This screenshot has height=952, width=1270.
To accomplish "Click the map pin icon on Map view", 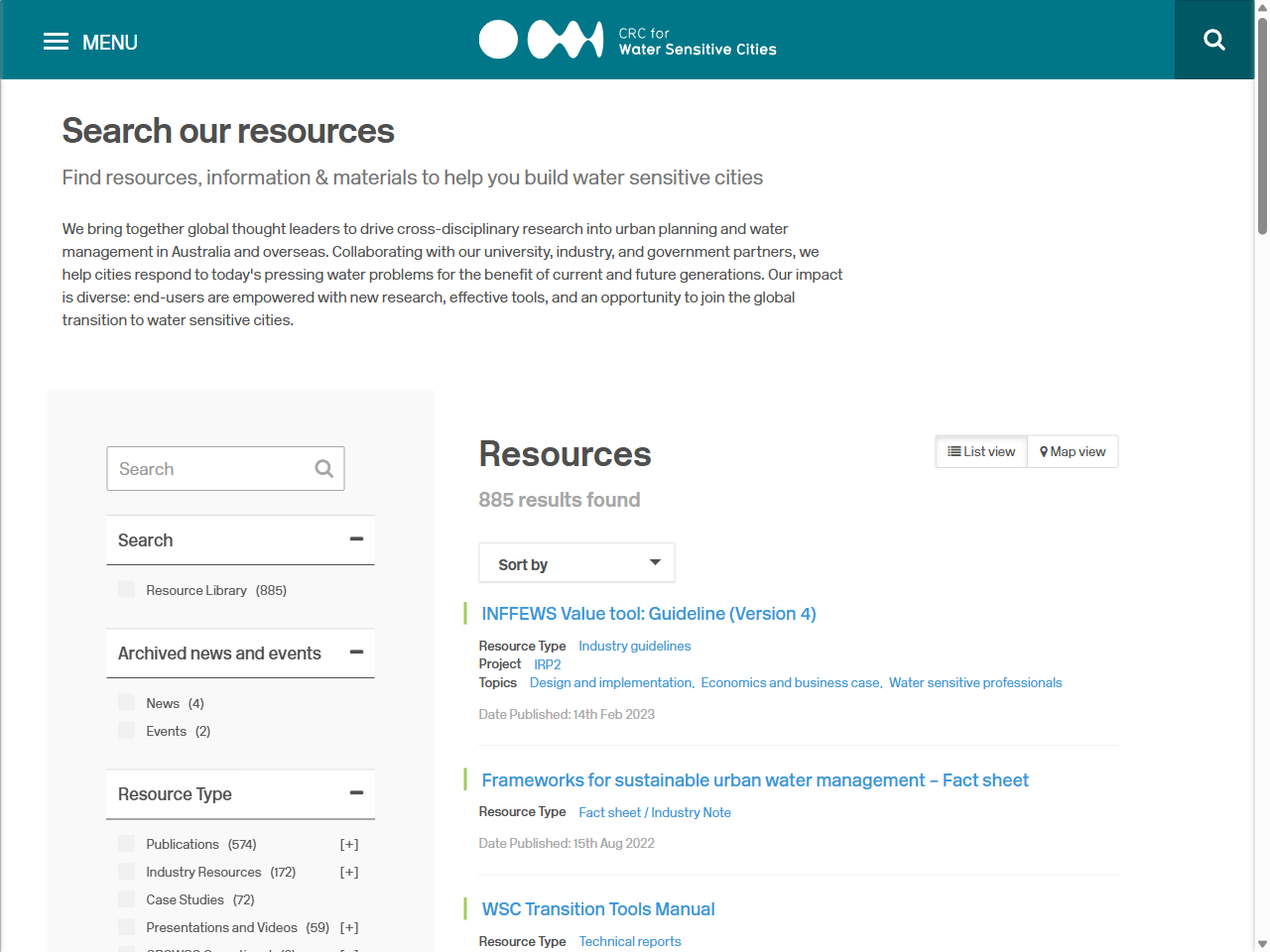I will tap(1043, 451).
